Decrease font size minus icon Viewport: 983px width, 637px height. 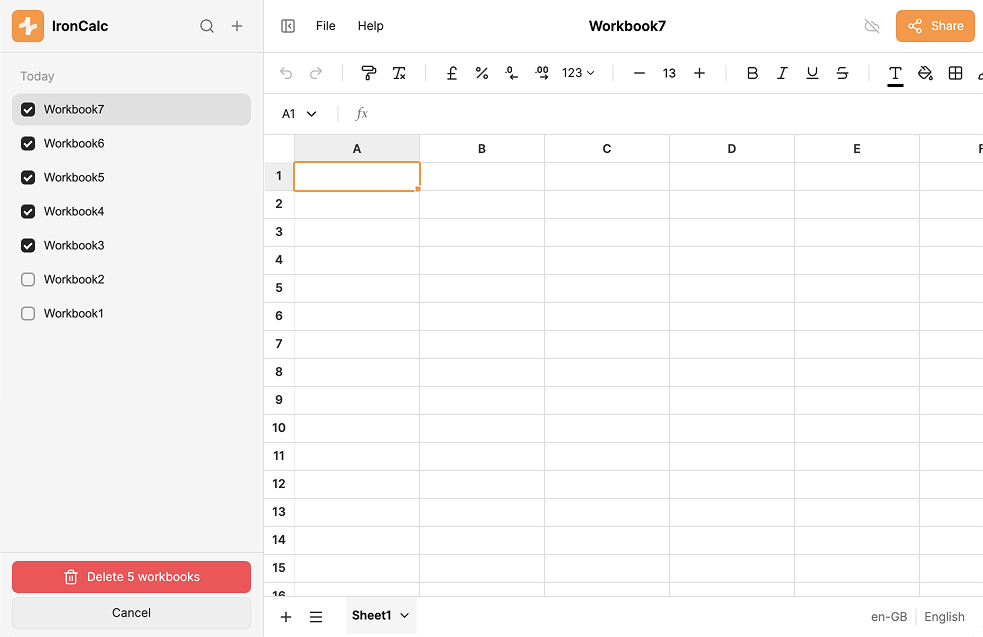(639, 73)
